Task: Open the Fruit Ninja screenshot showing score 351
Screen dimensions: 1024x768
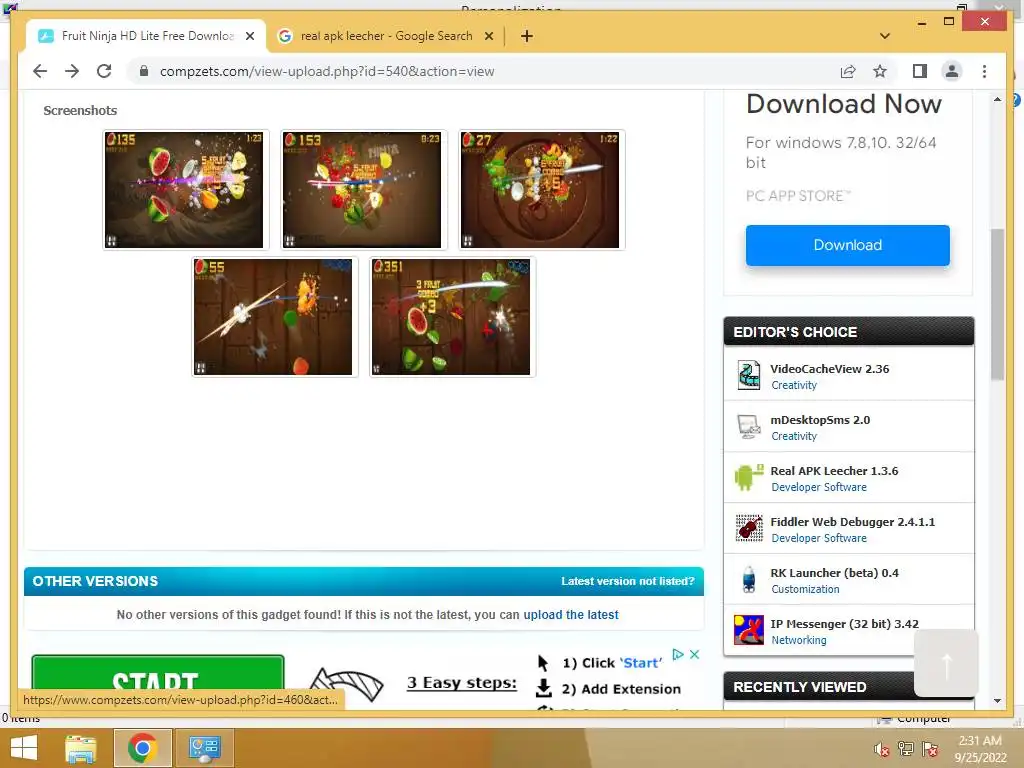Action: 452,317
